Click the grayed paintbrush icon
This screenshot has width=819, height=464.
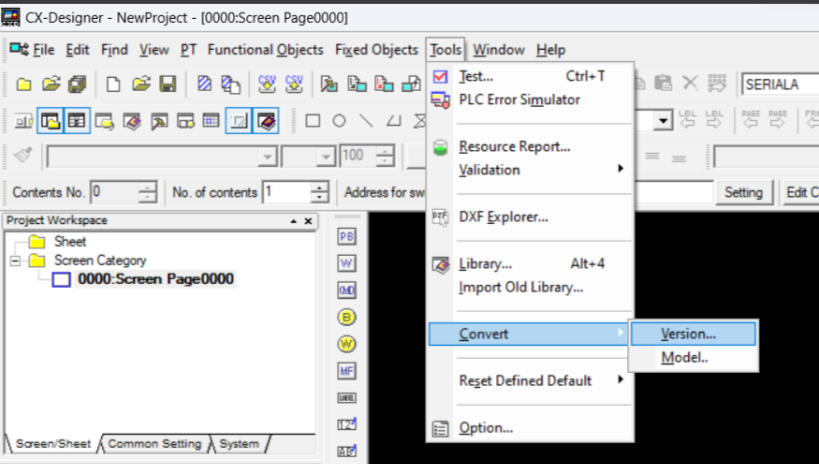[22, 155]
